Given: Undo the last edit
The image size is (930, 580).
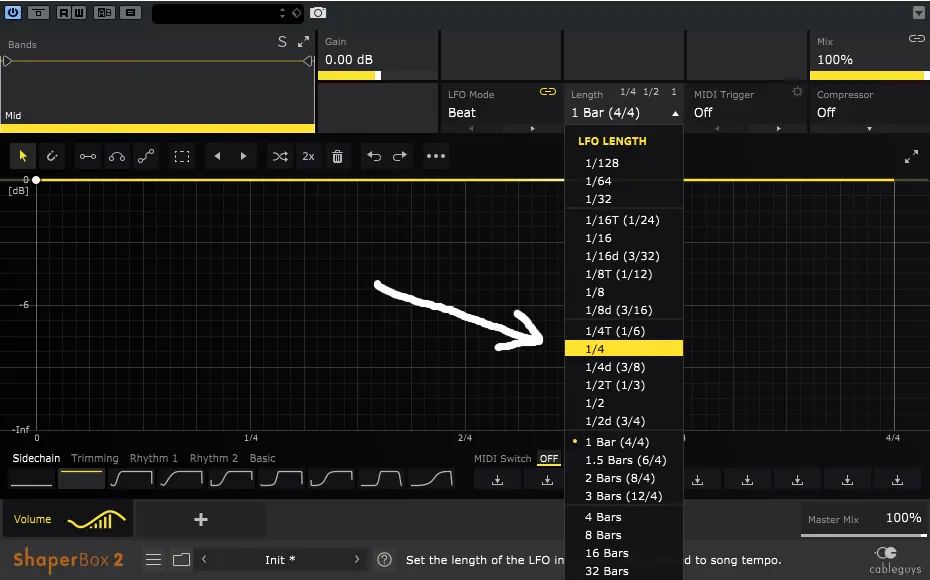Looking at the screenshot, I should tap(374, 156).
